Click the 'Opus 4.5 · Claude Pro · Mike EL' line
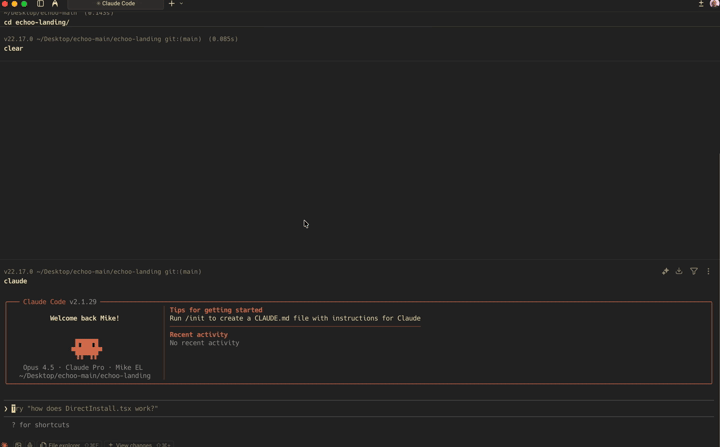The width and height of the screenshot is (720, 447). (x=83, y=368)
